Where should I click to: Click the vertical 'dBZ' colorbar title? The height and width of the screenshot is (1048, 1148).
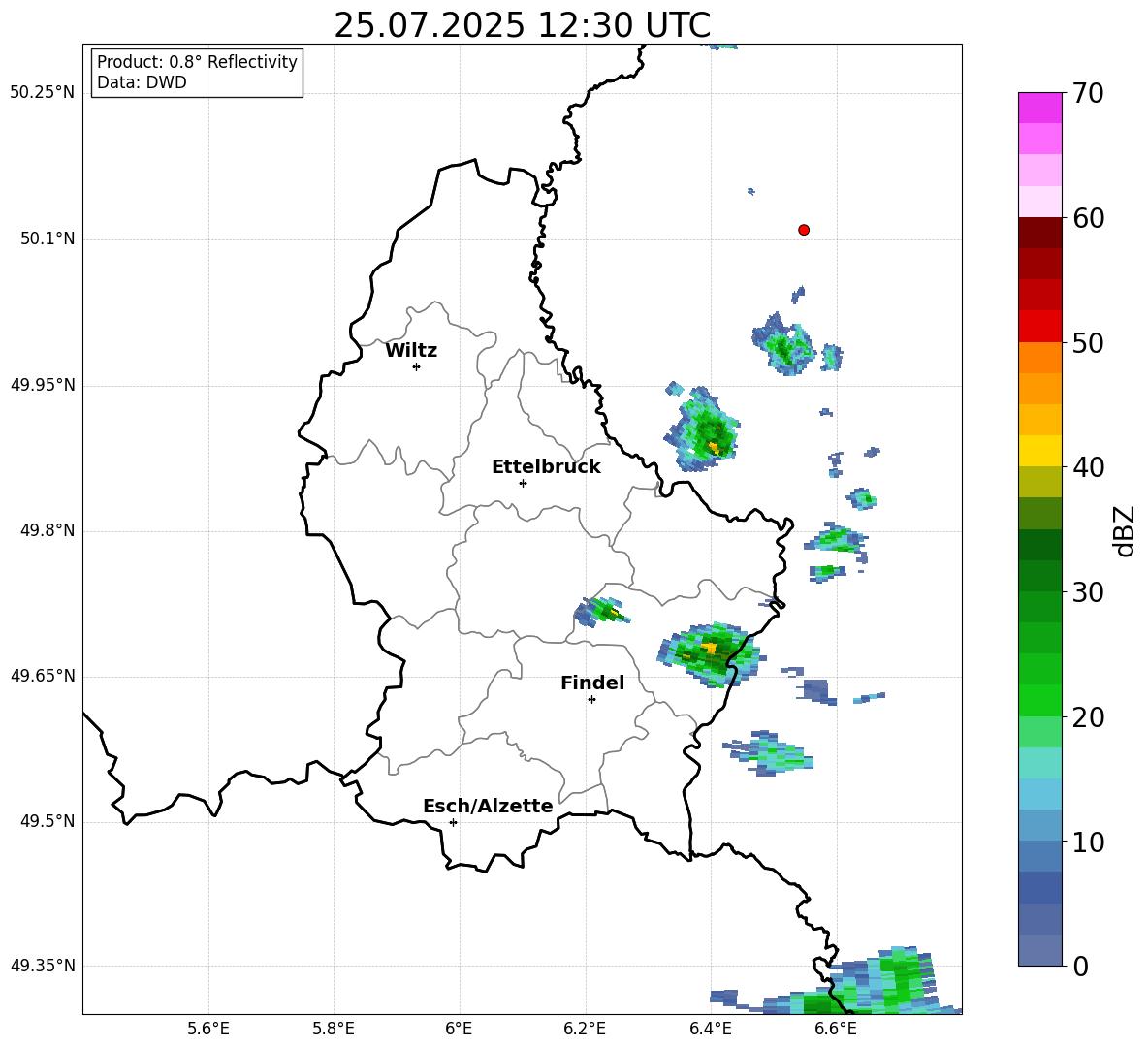[1126, 530]
